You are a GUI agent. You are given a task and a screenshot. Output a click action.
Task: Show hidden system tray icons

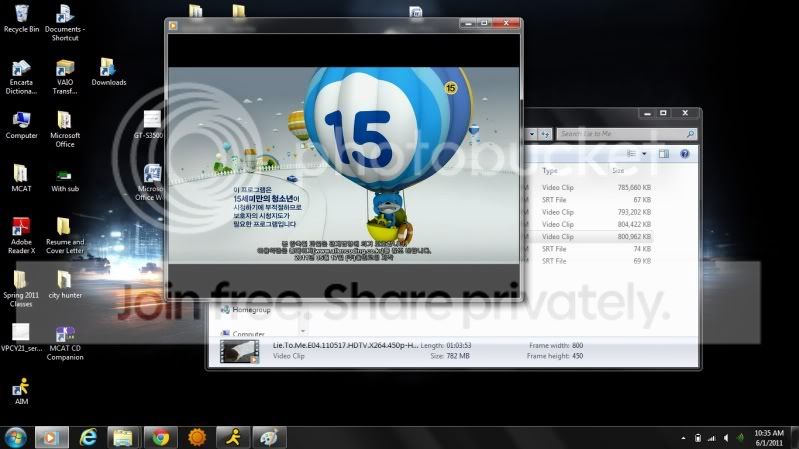coord(683,438)
